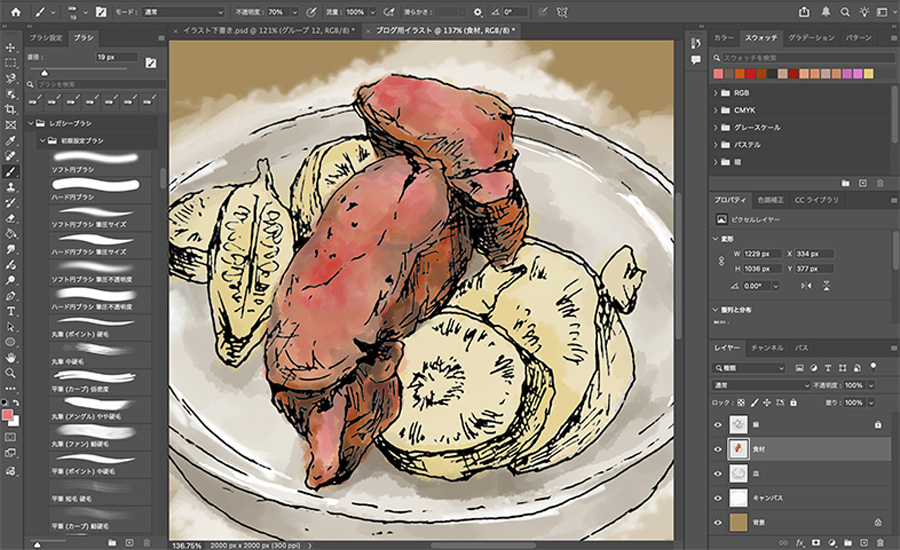Click the brush size (直径) input field
Screen dimensions: 900x550
click(117, 59)
